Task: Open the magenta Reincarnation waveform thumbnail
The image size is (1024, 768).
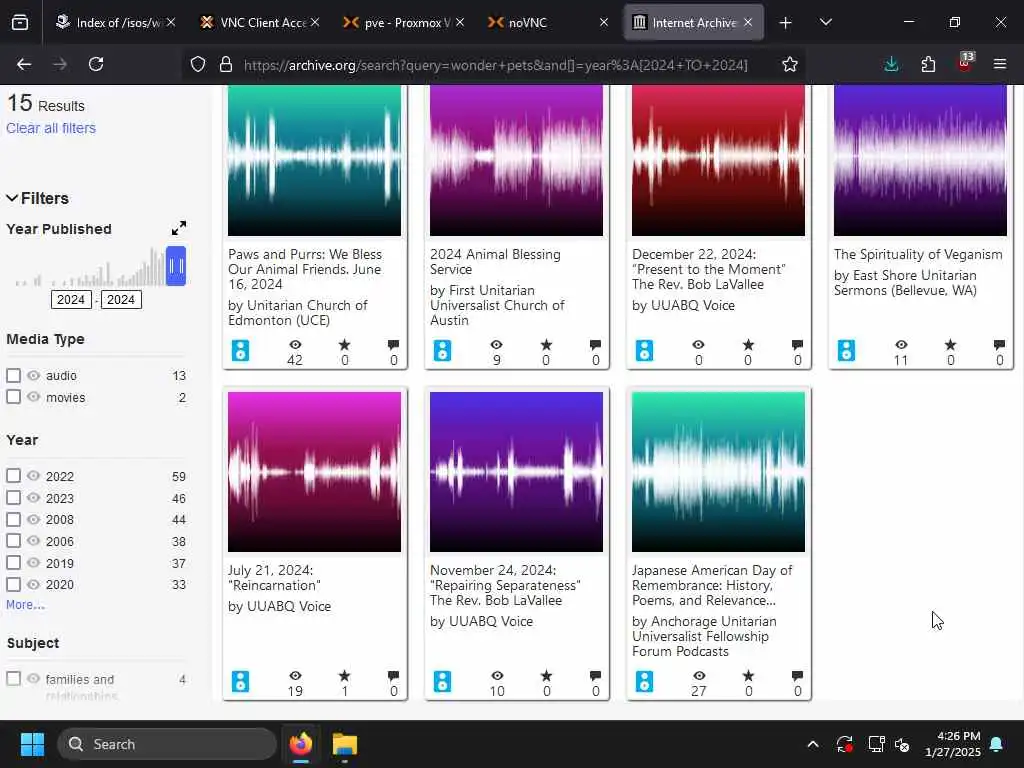Action: point(314,472)
